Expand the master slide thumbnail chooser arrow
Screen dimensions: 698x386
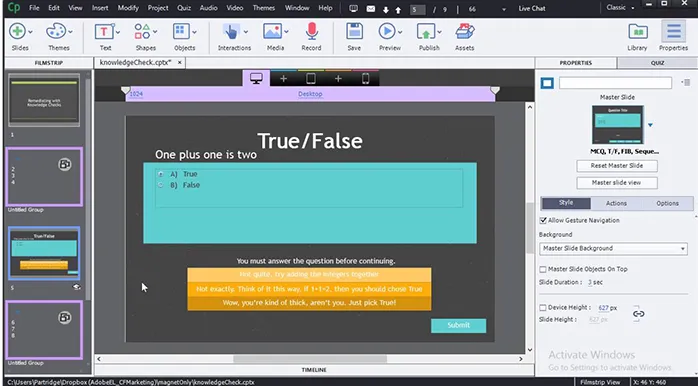coord(650,125)
